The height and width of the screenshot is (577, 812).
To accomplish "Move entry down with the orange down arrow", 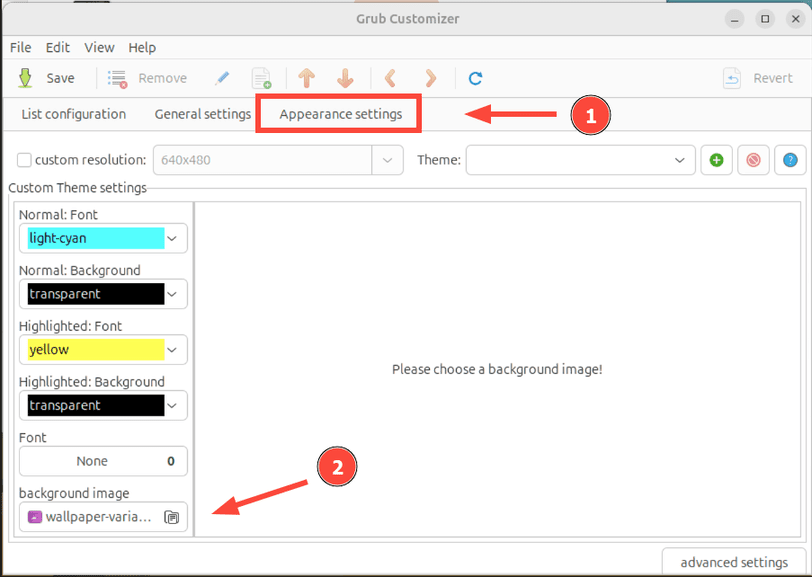I will click(344, 78).
